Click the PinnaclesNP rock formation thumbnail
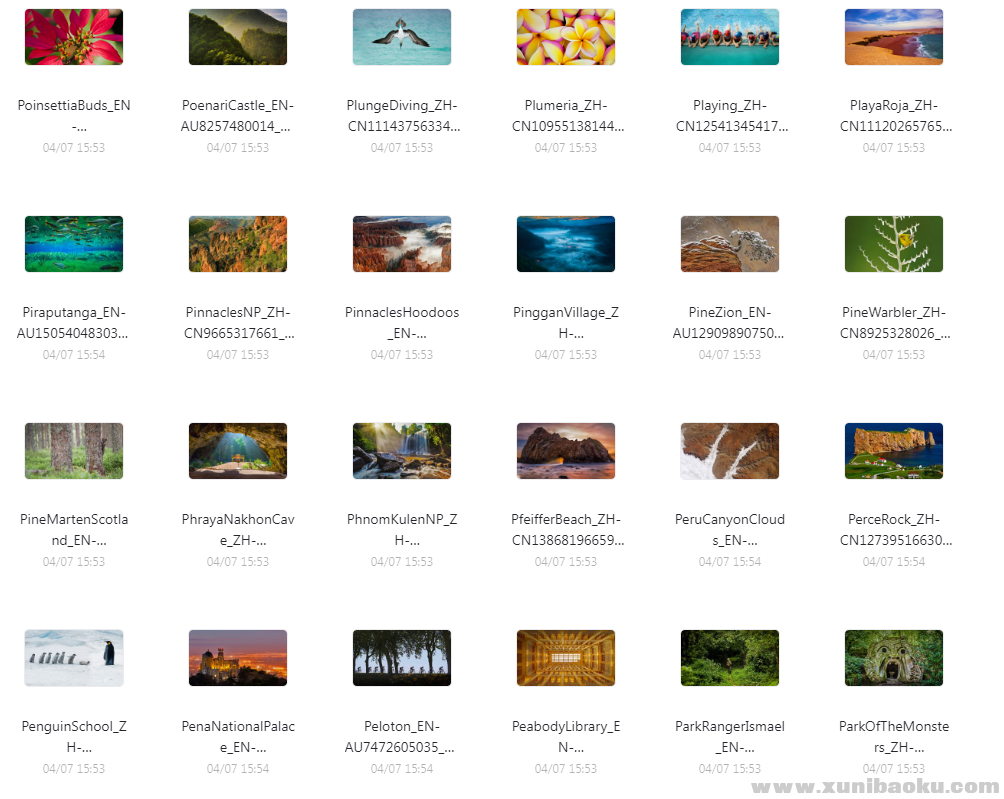The height and width of the screenshot is (799, 1004). pos(238,244)
